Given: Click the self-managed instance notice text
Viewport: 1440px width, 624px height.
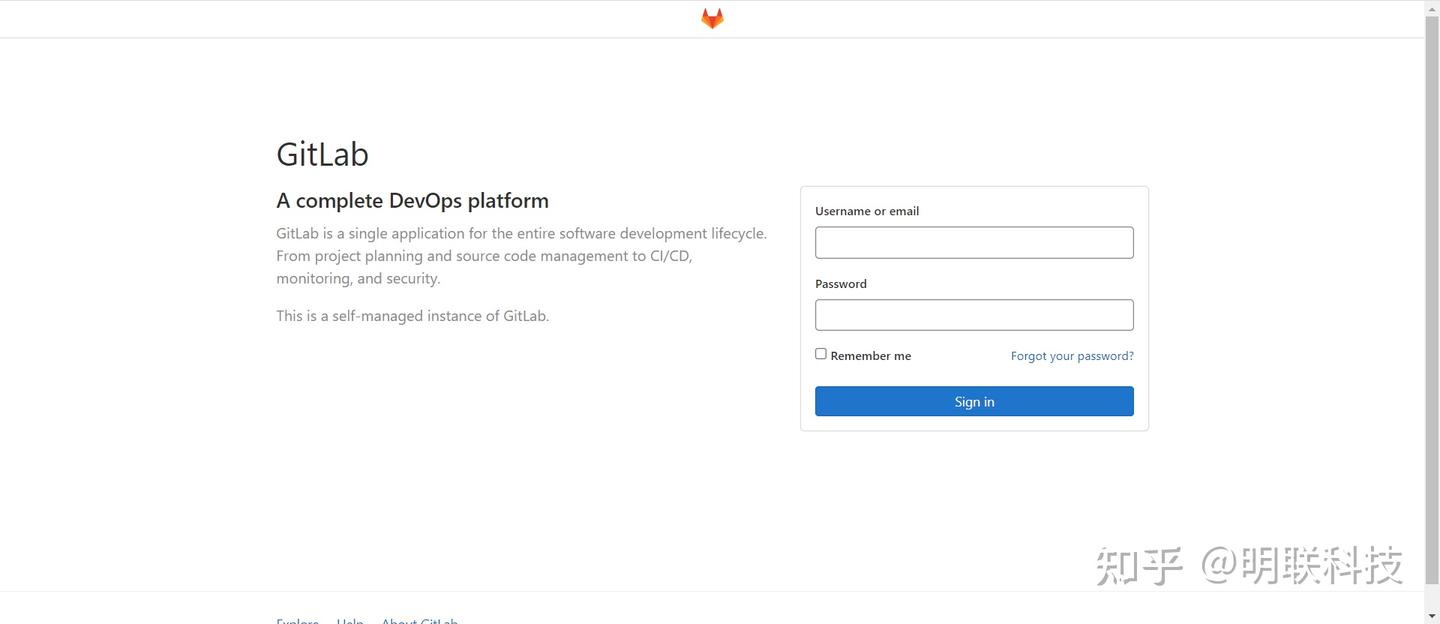Looking at the screenshot, I should pos(412,316).
